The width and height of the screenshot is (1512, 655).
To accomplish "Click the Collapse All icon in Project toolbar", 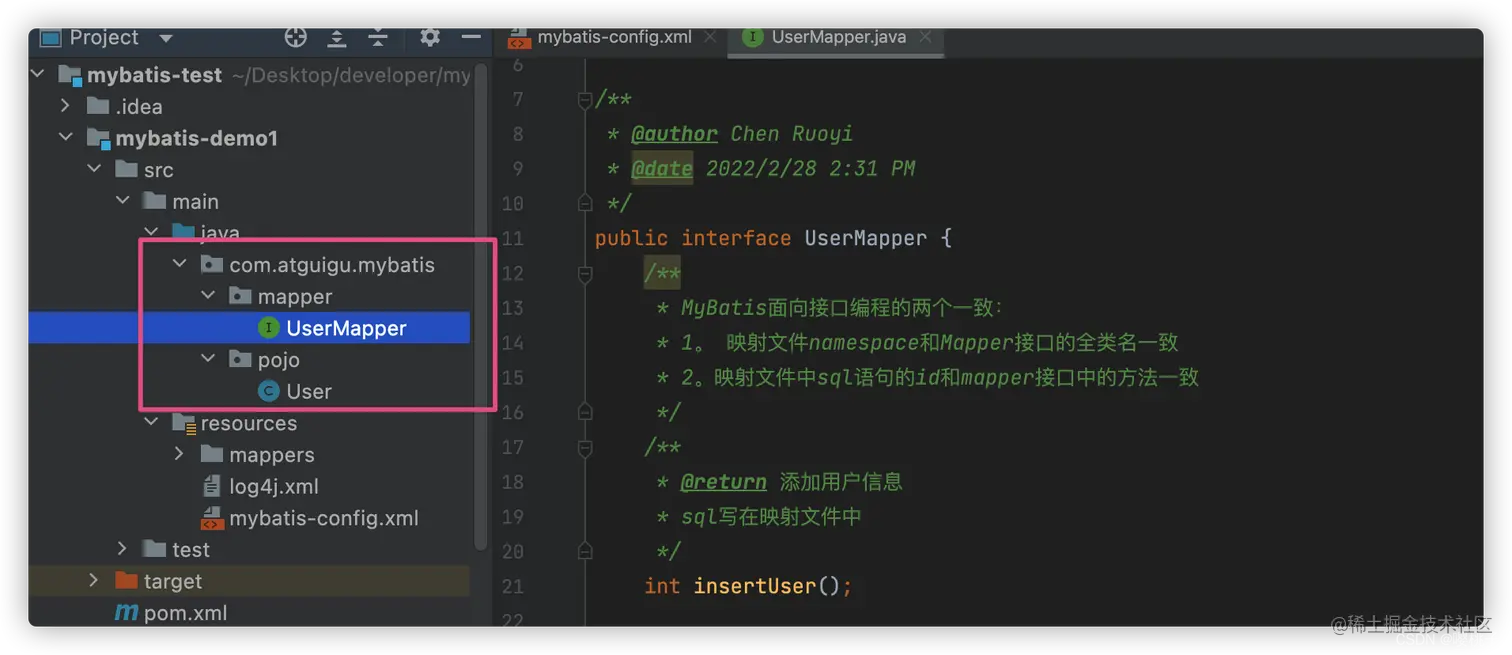I will (x=378, y=38).
